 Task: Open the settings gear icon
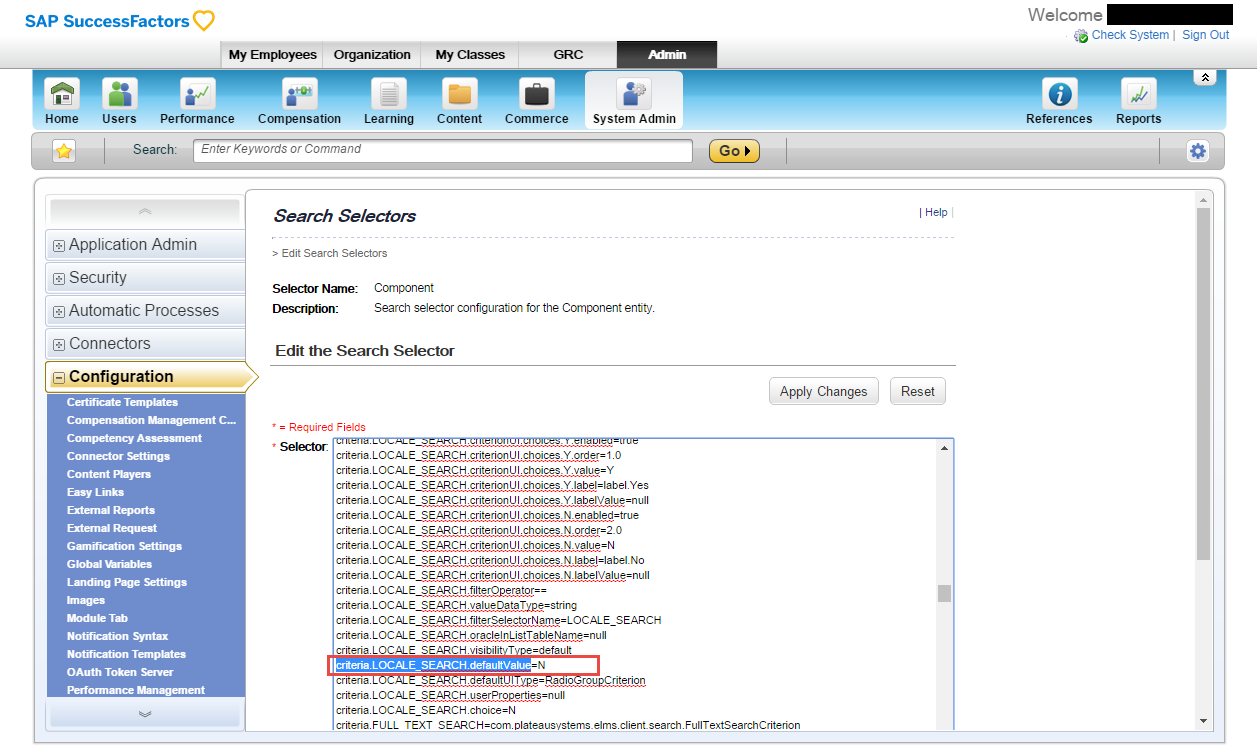pyautogui.click(x=1198, y=151)
